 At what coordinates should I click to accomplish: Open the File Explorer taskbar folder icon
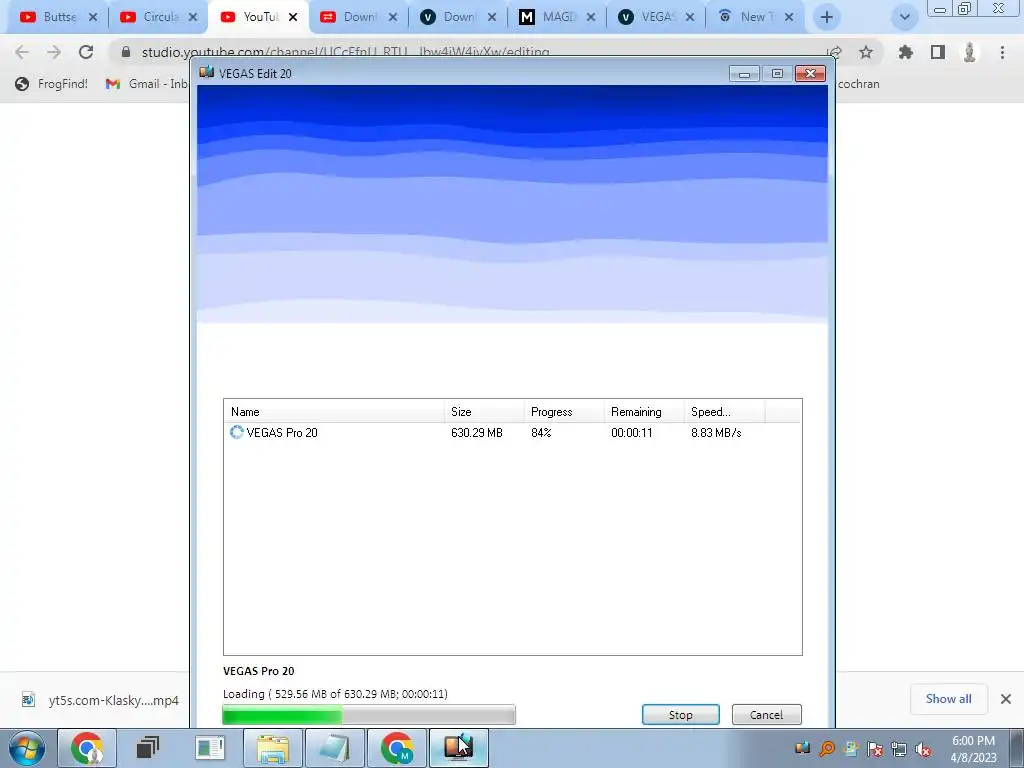[273, 748]
